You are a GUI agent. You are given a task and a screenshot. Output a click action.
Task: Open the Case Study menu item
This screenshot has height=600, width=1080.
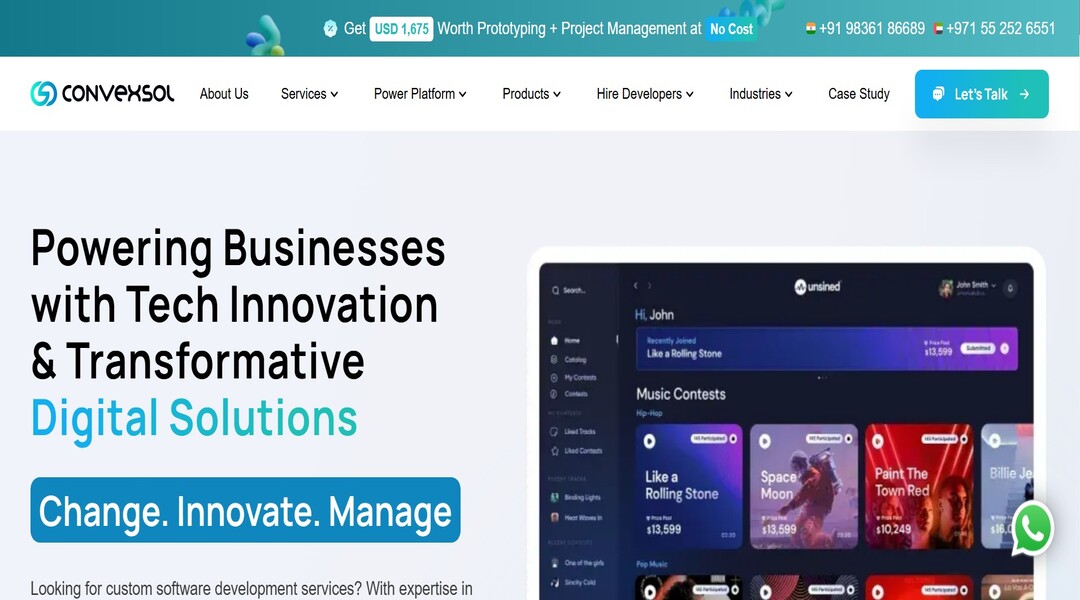point(859,94)
